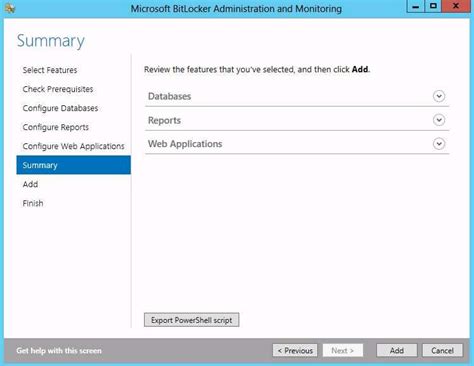The image size is (474, 366).
Task: Click the Reports heading text
Action: [164, 120]
